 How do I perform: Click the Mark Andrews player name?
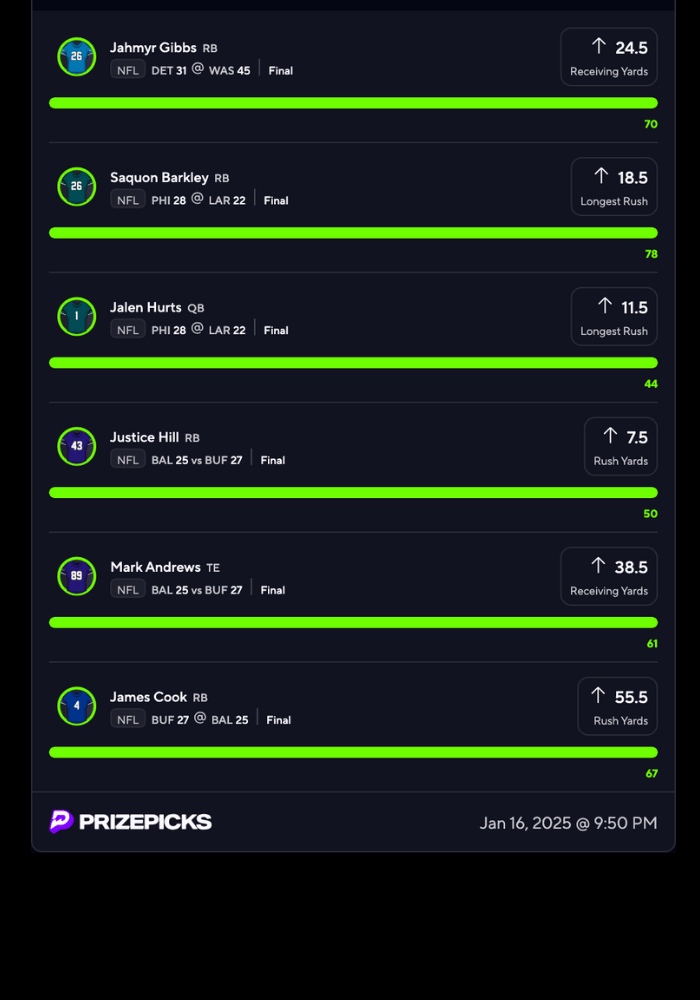pyautogui.click(x=155, y=568)
